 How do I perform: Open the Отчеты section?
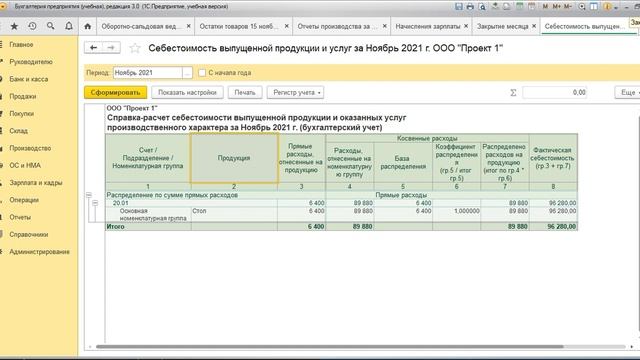tap(20, 217)
